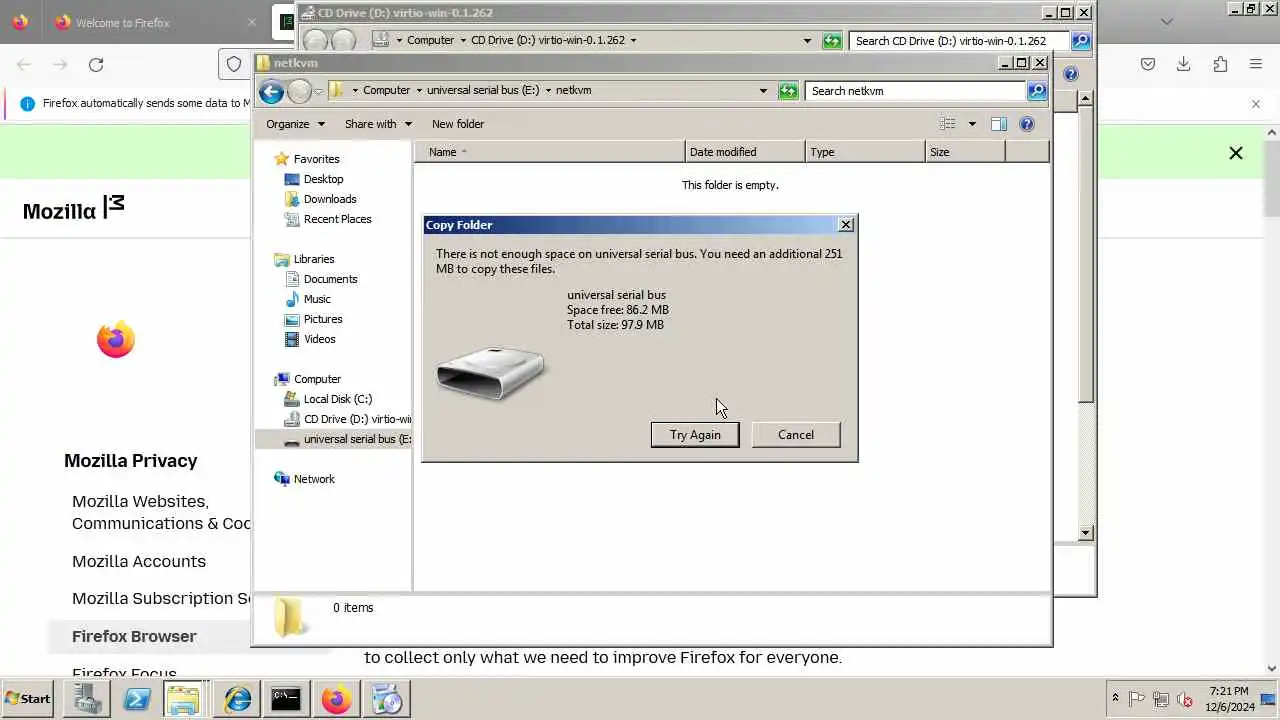The height and width of the screenshot is (720, 1280).
Task: Refresh the netkvm folder address bar
Action: point(788,91)
